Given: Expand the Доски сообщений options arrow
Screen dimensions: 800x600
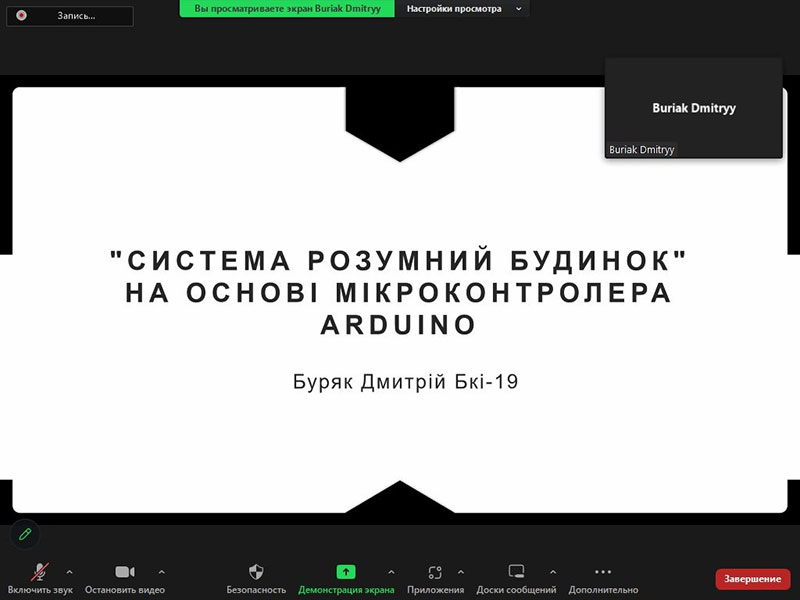Looking at the screenshot, I should pyautogui.click(x=553, y=572).
